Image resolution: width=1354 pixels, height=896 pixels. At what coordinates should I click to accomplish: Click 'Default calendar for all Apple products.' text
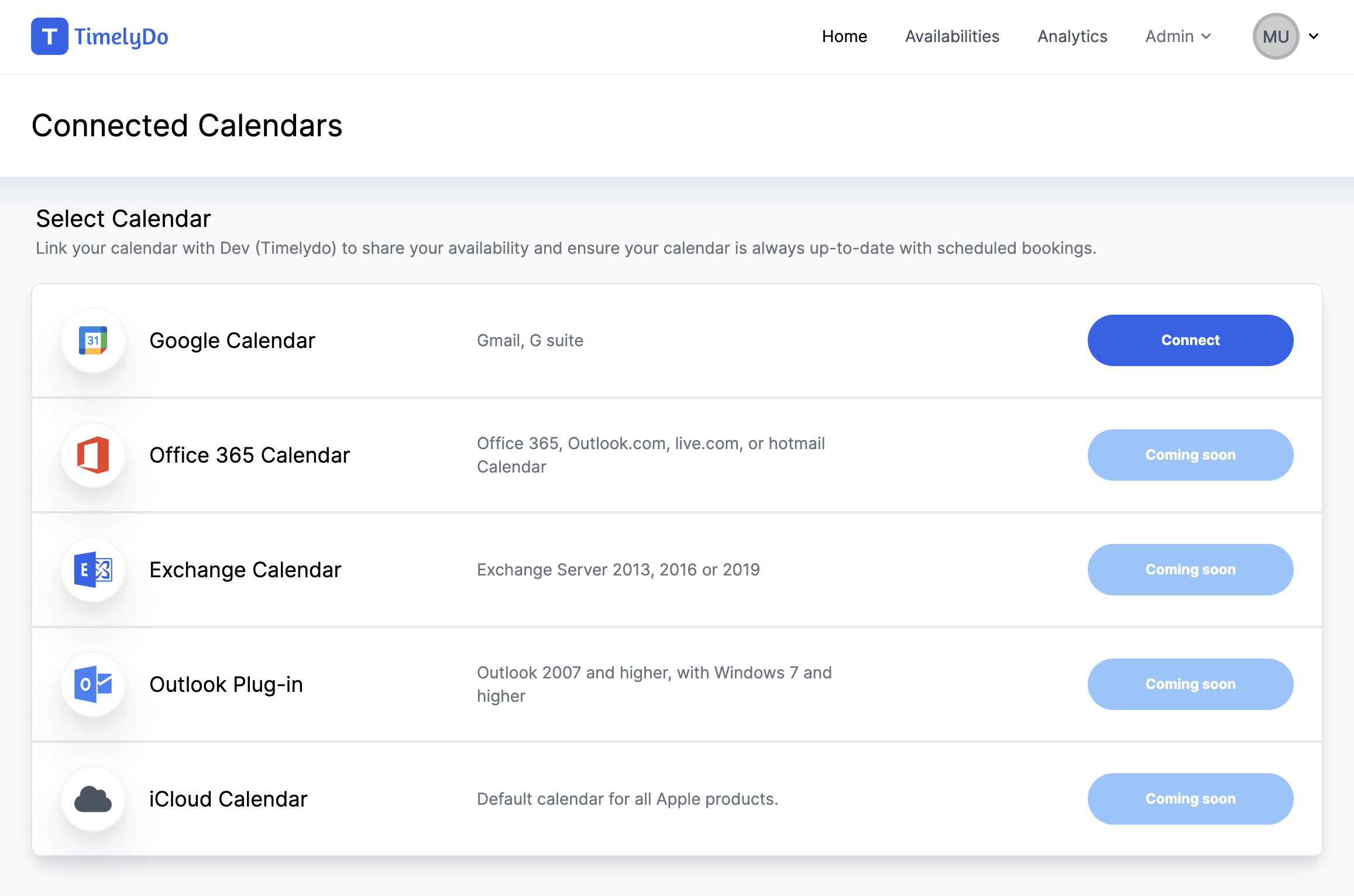pyautogui.click(x=627, y=799)
